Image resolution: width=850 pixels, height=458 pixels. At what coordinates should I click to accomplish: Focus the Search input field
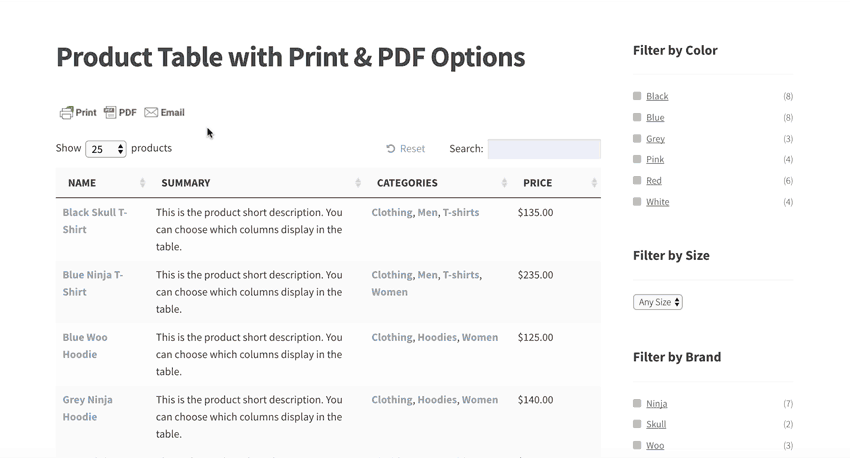click(x=544, y=149)
